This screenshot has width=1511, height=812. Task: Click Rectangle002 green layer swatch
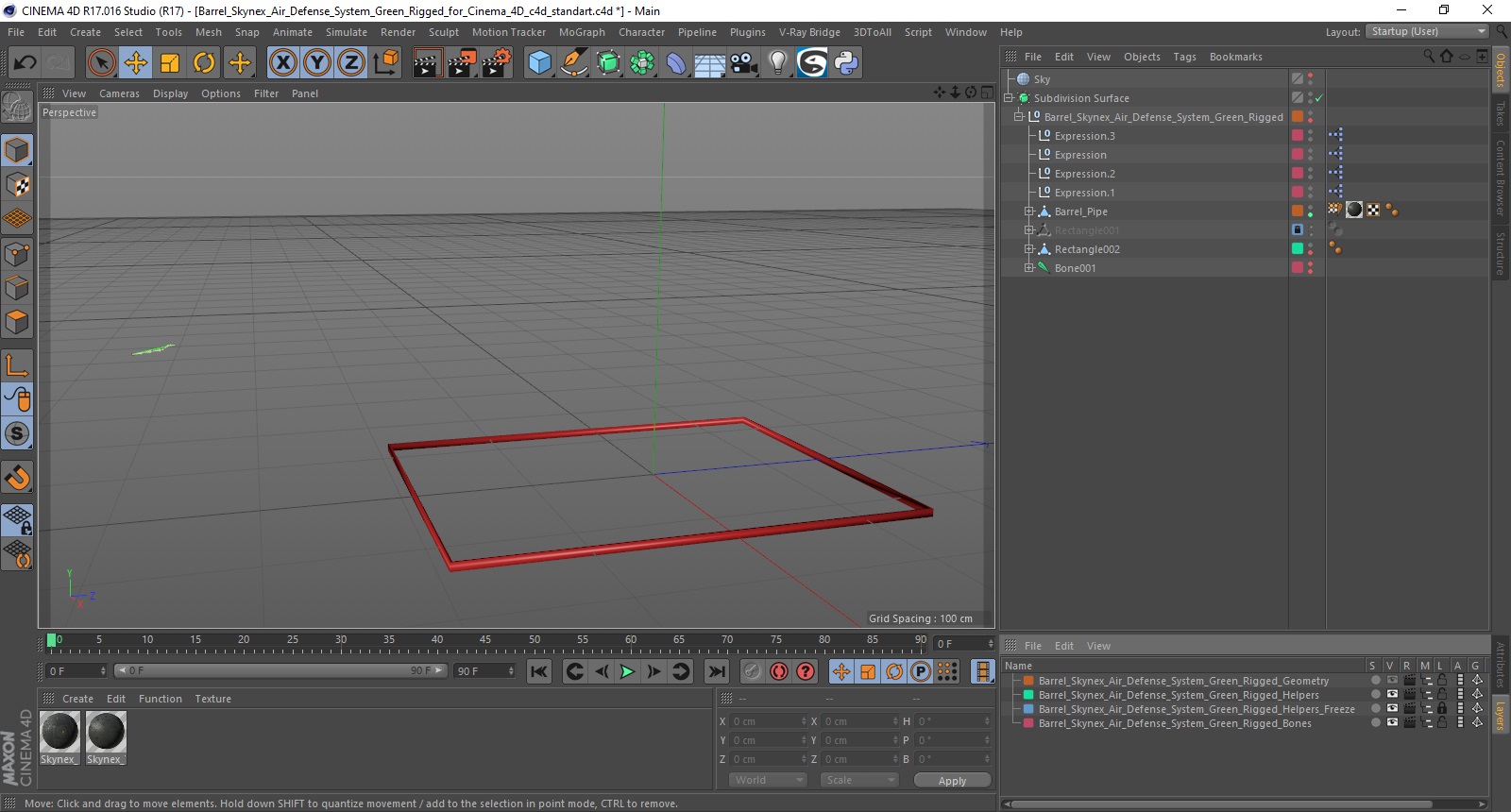[x=1298, y=248]
